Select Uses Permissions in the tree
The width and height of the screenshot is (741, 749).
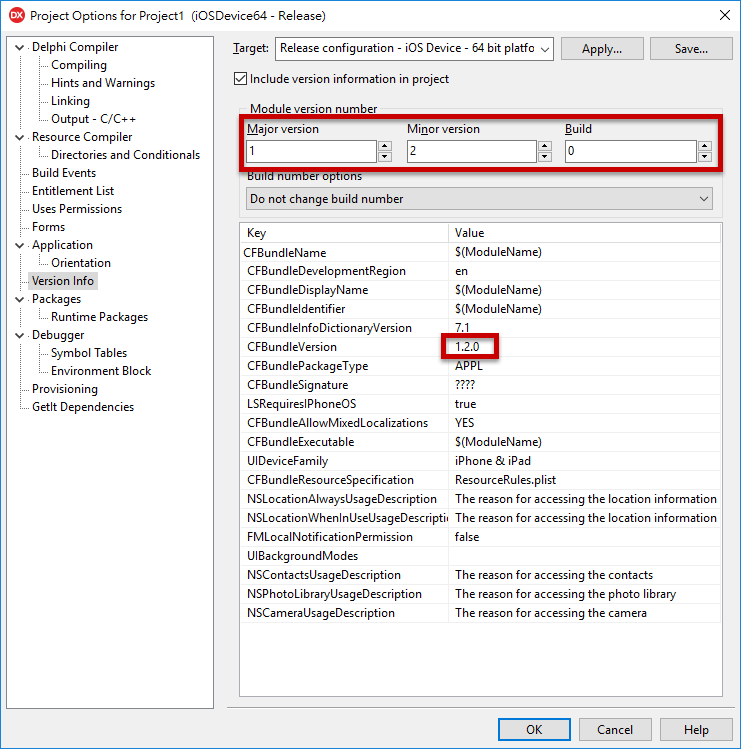point(76,209)
